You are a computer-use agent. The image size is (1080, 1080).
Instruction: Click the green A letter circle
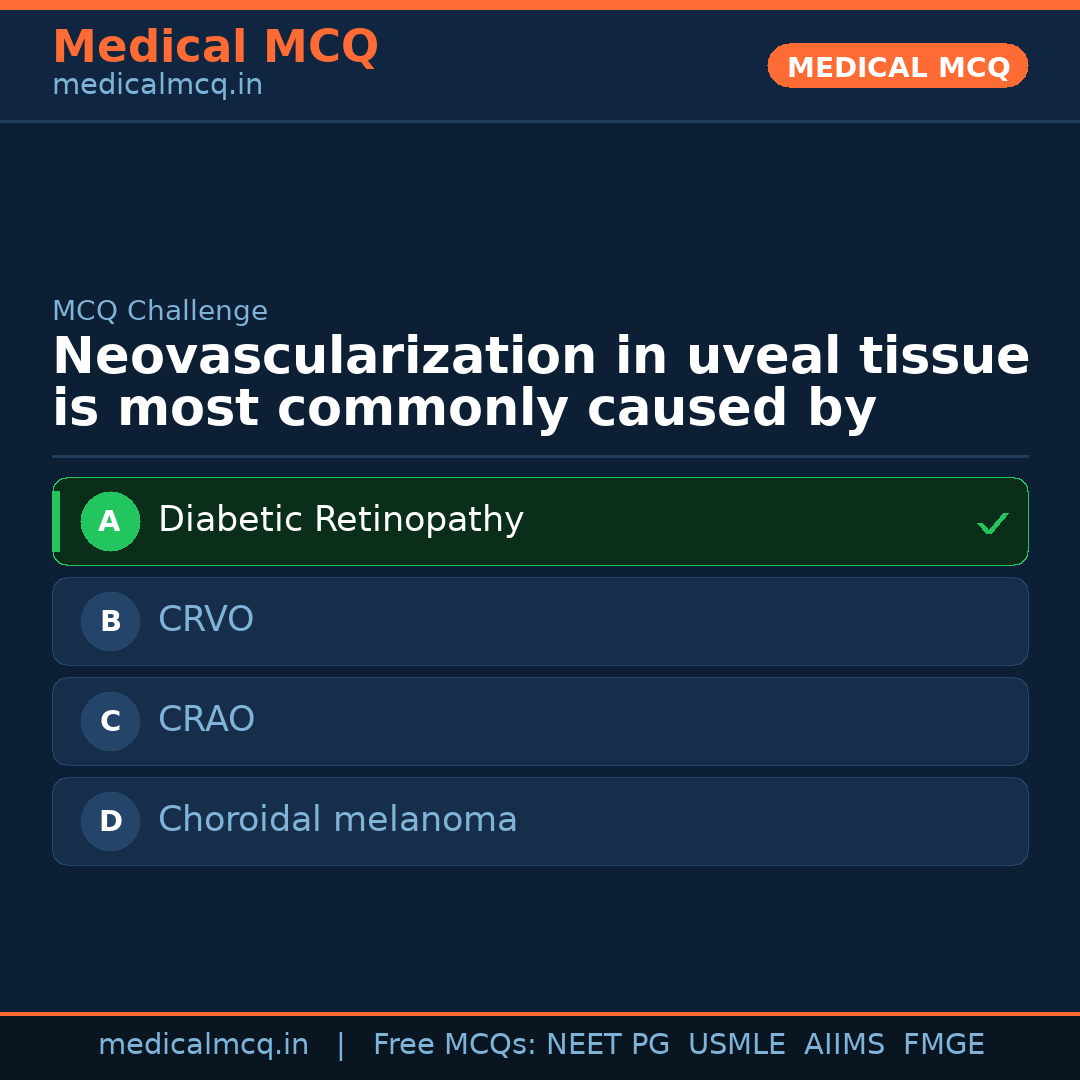[110, 521]
